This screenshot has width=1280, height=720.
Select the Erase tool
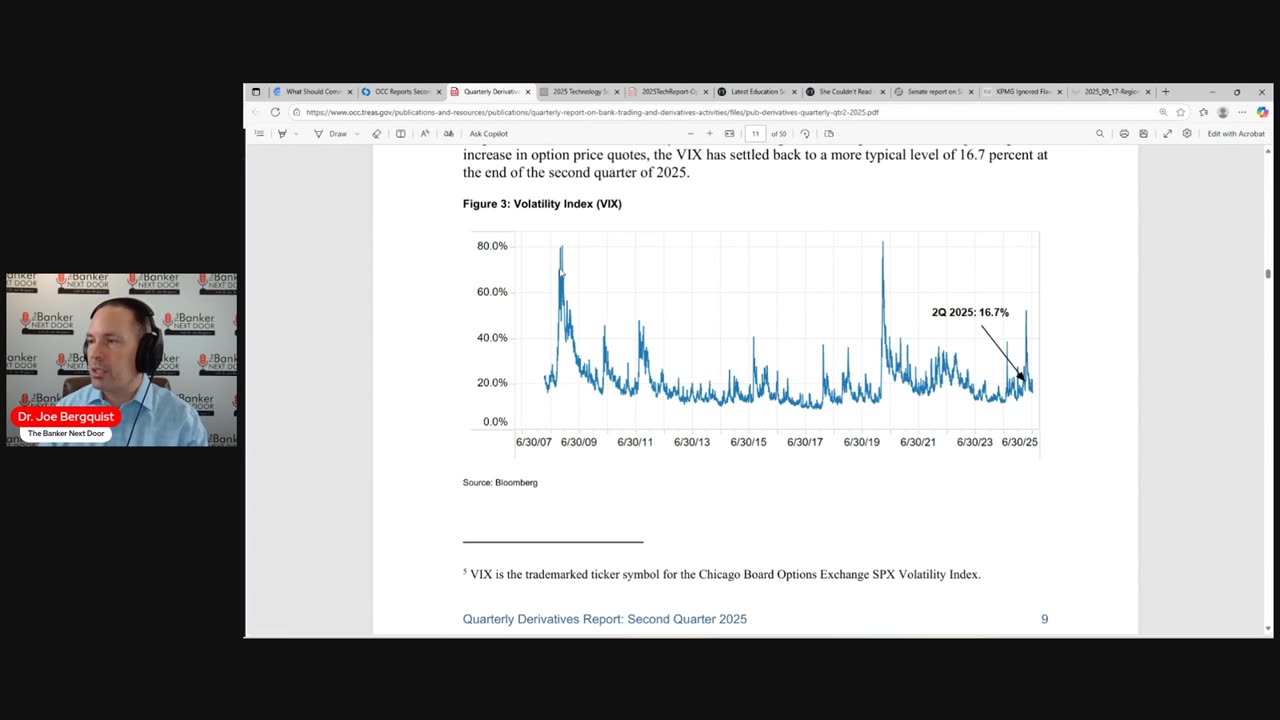coord(377,133)
